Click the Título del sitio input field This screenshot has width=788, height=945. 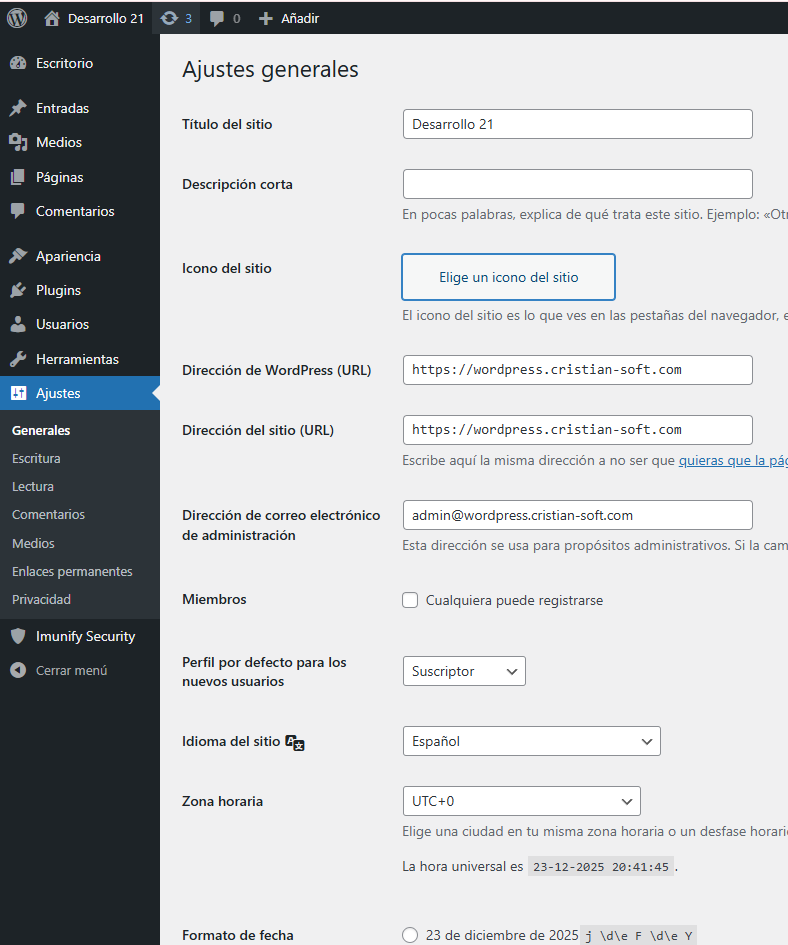point(577,124)
